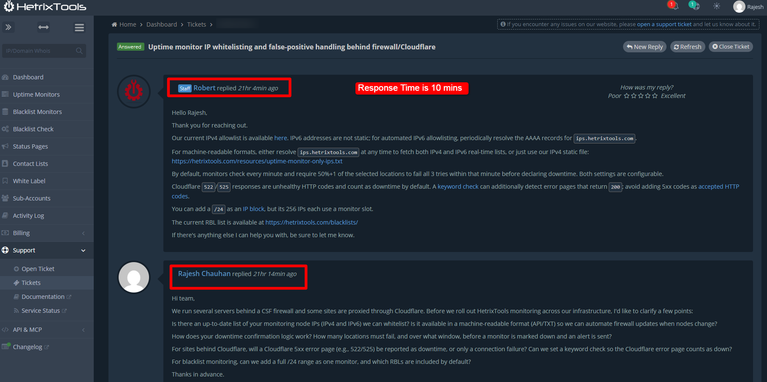This screenshot has width=767, height=382.
Task: Open Documentation external link
Action: 46,297
